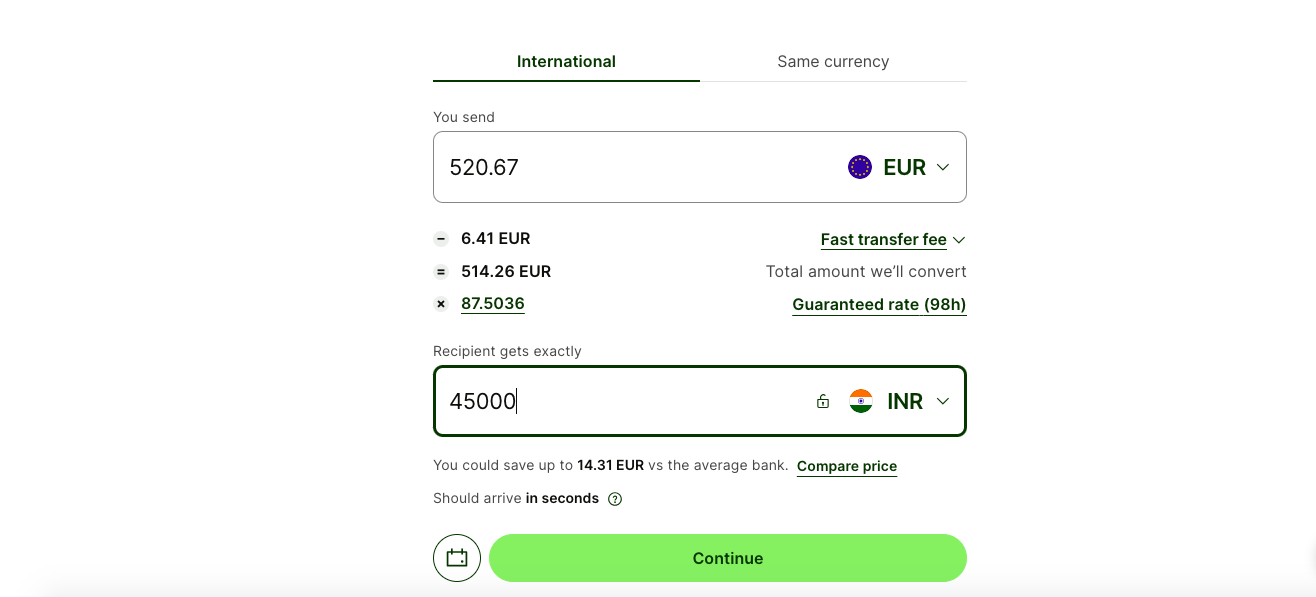Viewport: 1316px width, 597px height.
Task: Click the 6.41 EUR fee amount
Action: pos(496,239)
